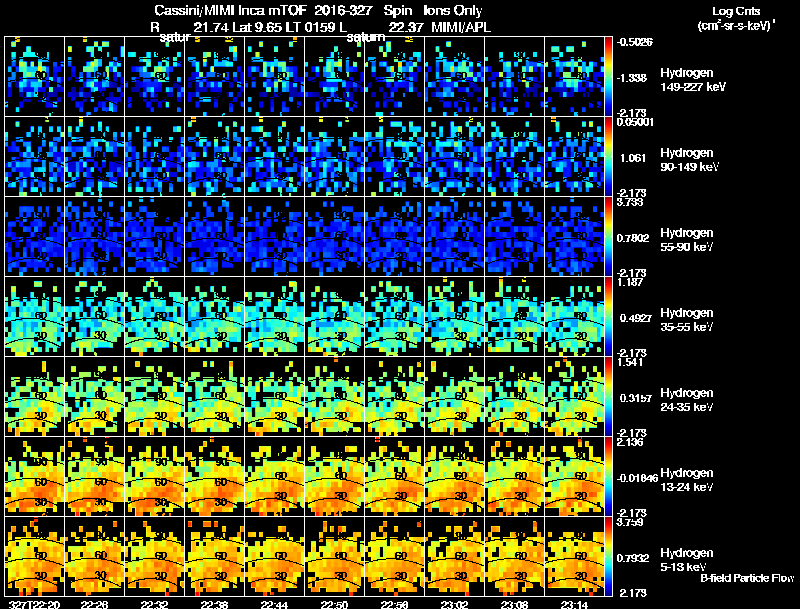
Task: Click the '0.7932' colorbar value
Action: click(x=633, y=559)
